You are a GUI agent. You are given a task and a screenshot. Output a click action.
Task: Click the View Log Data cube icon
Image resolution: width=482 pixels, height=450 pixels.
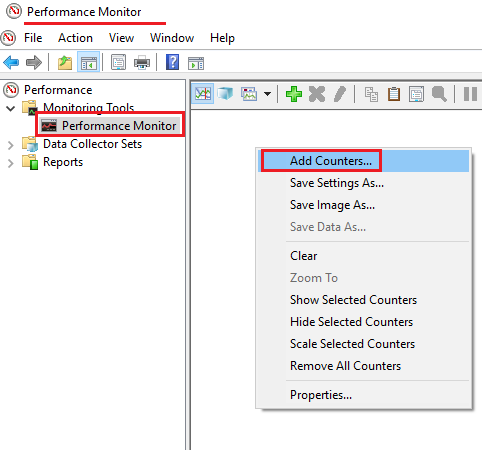coord(225,94)
